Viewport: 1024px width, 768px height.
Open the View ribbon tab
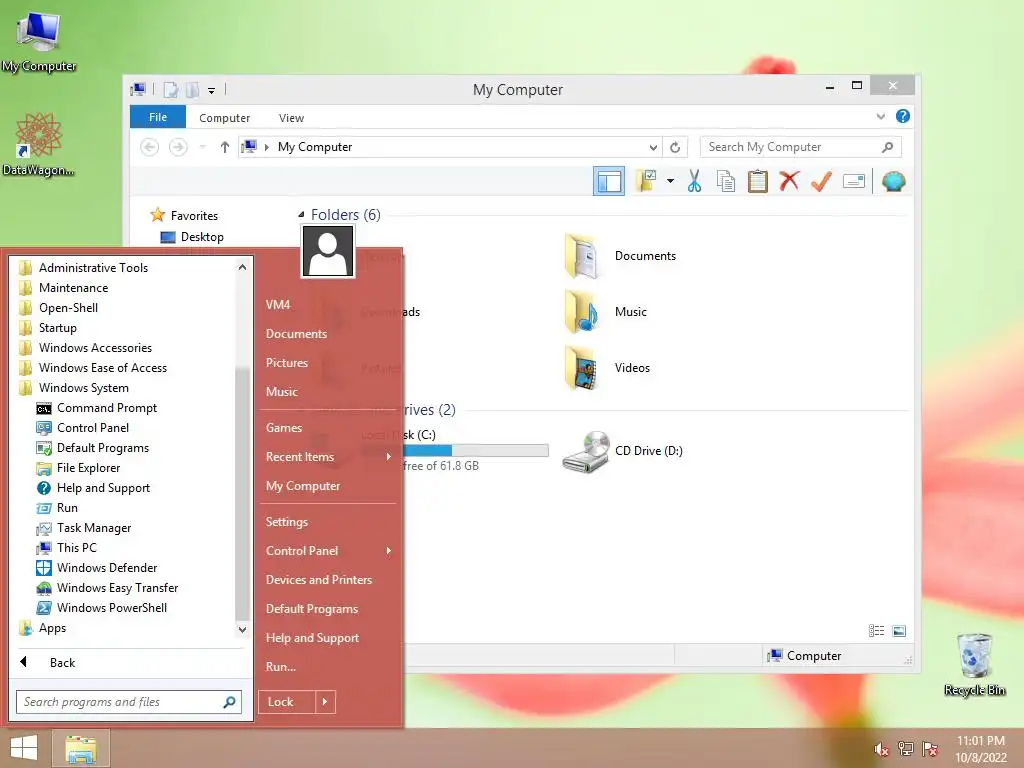click(x=291, y=118)
